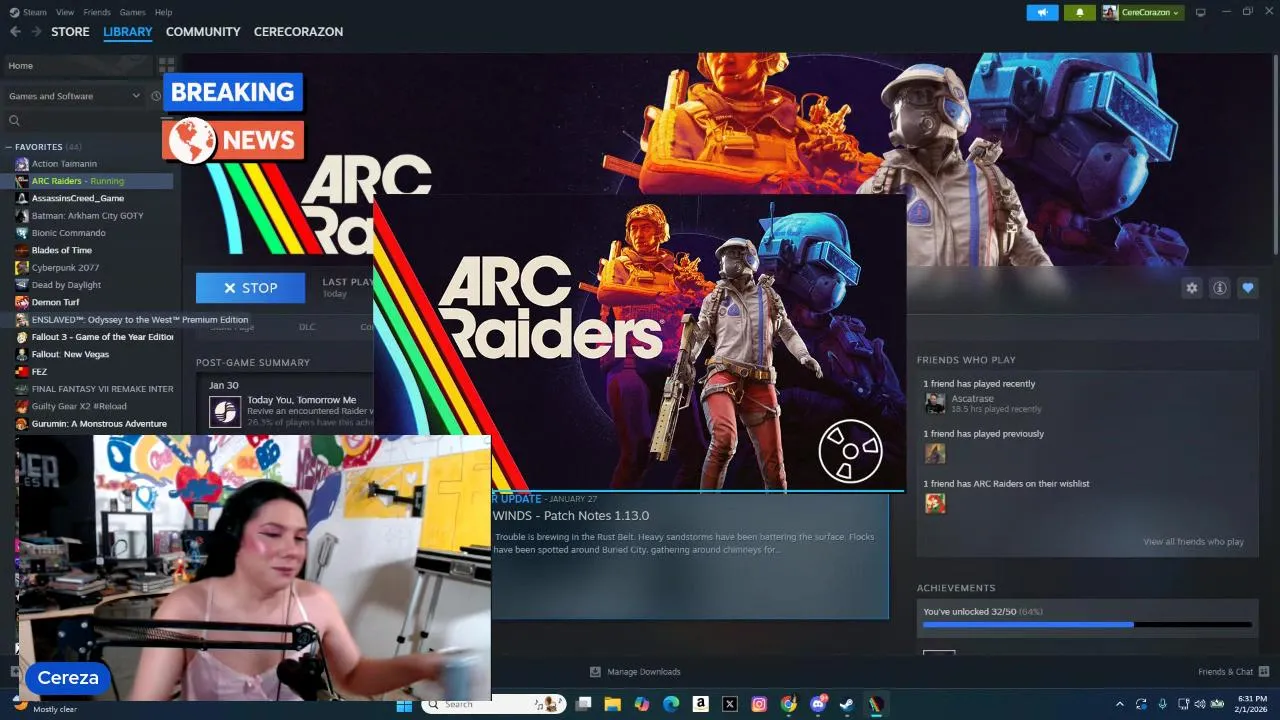Click Steam icon on taskbar
Screen dimensions: 1280x720
pyautogui.click(x=847, y=704)
